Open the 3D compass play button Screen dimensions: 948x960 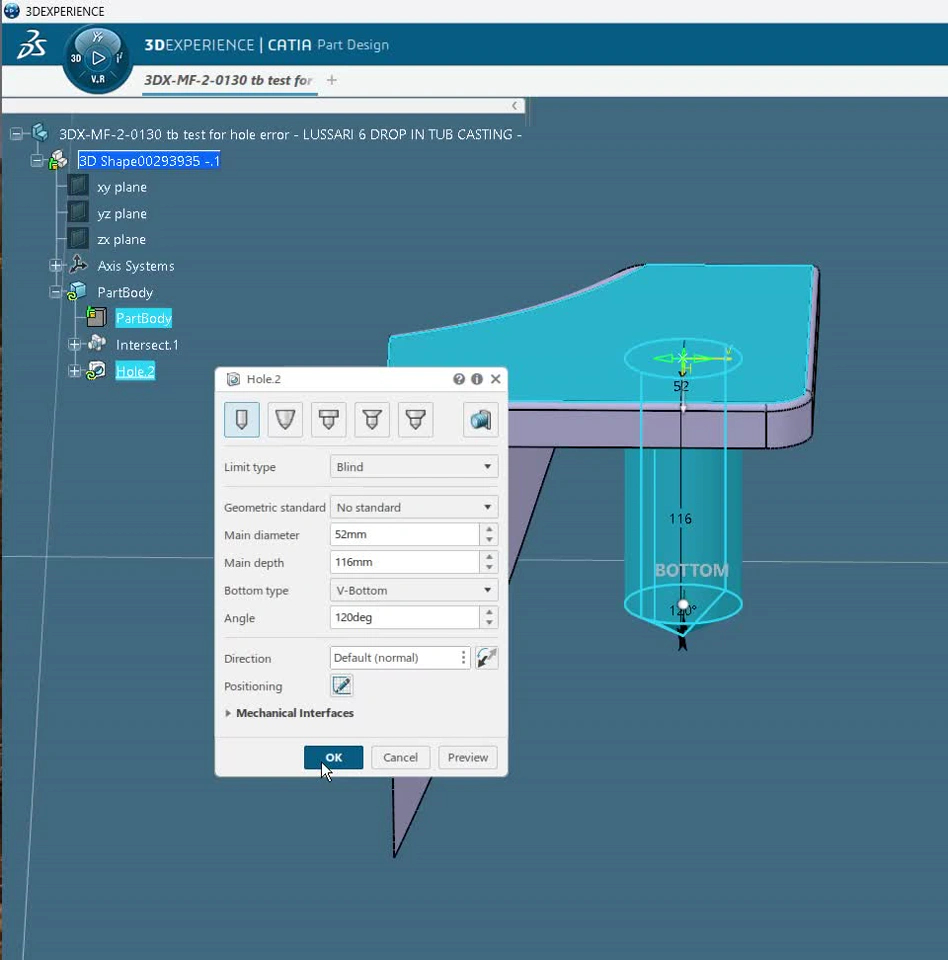click(98, 59)
